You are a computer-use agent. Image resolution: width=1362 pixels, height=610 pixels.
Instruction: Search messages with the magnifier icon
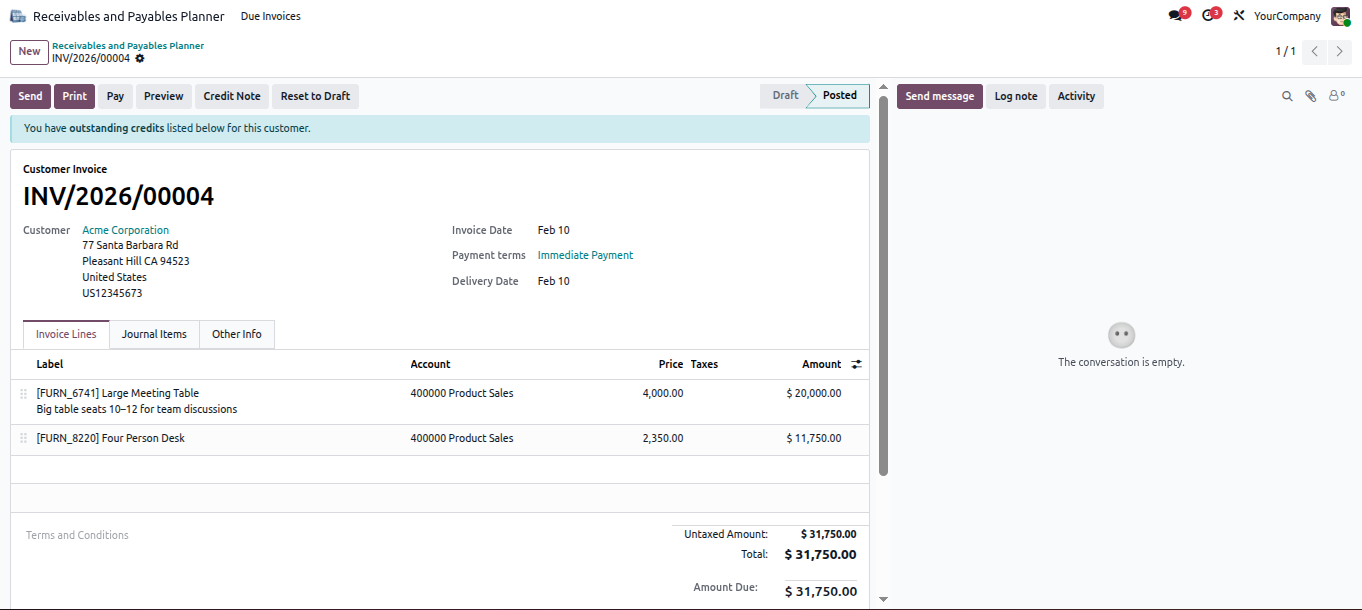pyautogui.click(x=1288, y=96)
